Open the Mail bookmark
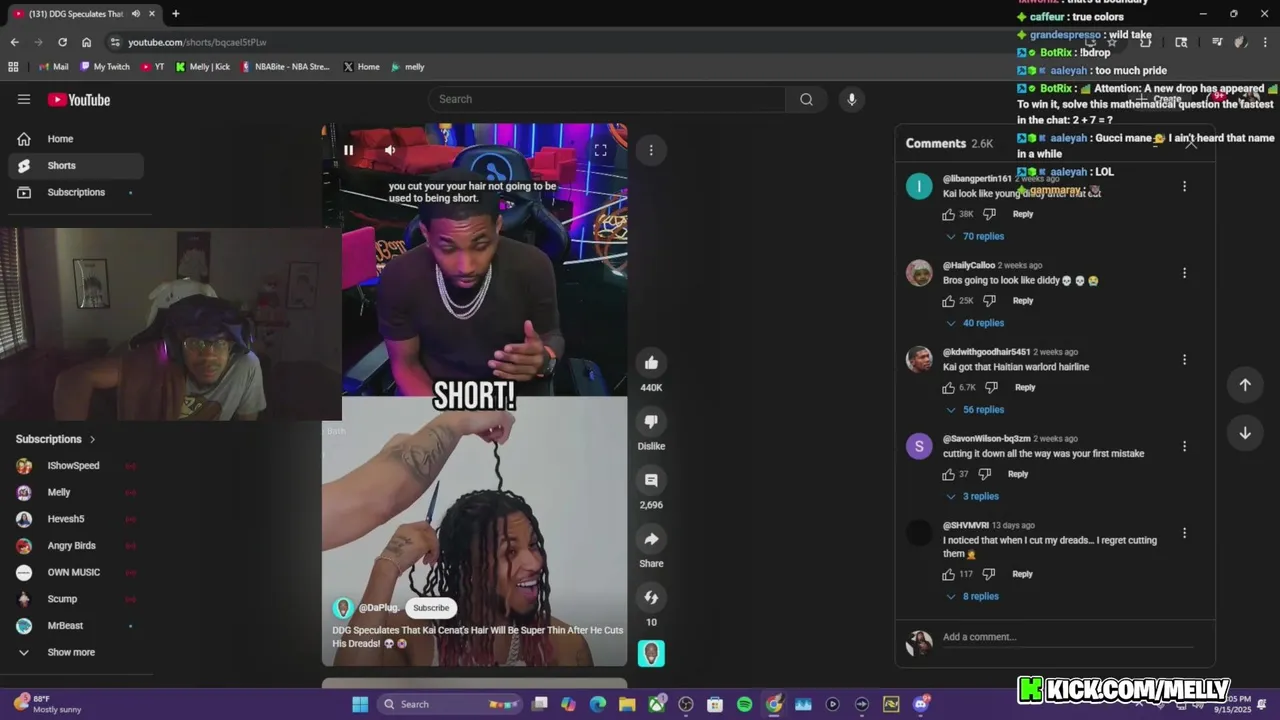Screen dimensions: 1280x720 [54, 67]
